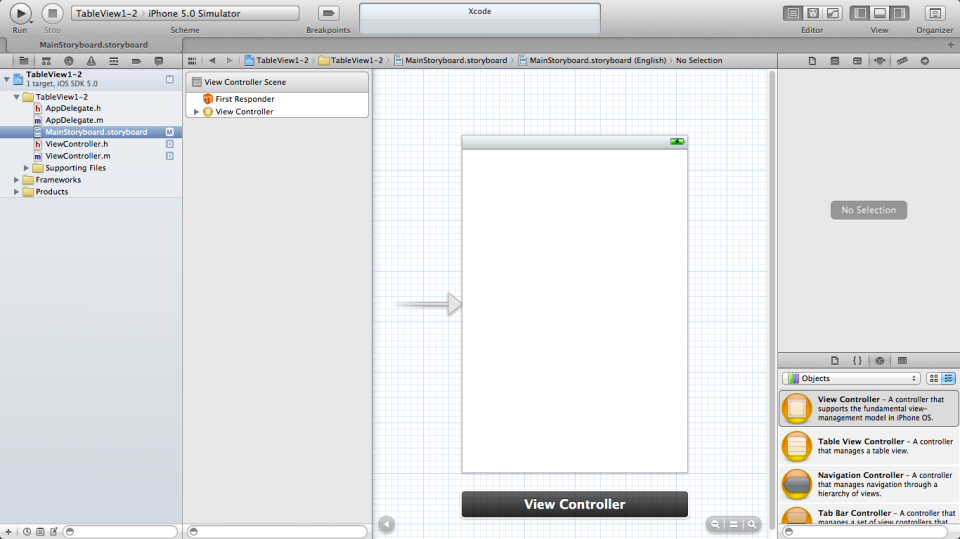This screenshot has height=539, width=960.
Task: Open the Scheme popup TableView1-2 iPhone 5.0 Simulator
Action: 185,13
